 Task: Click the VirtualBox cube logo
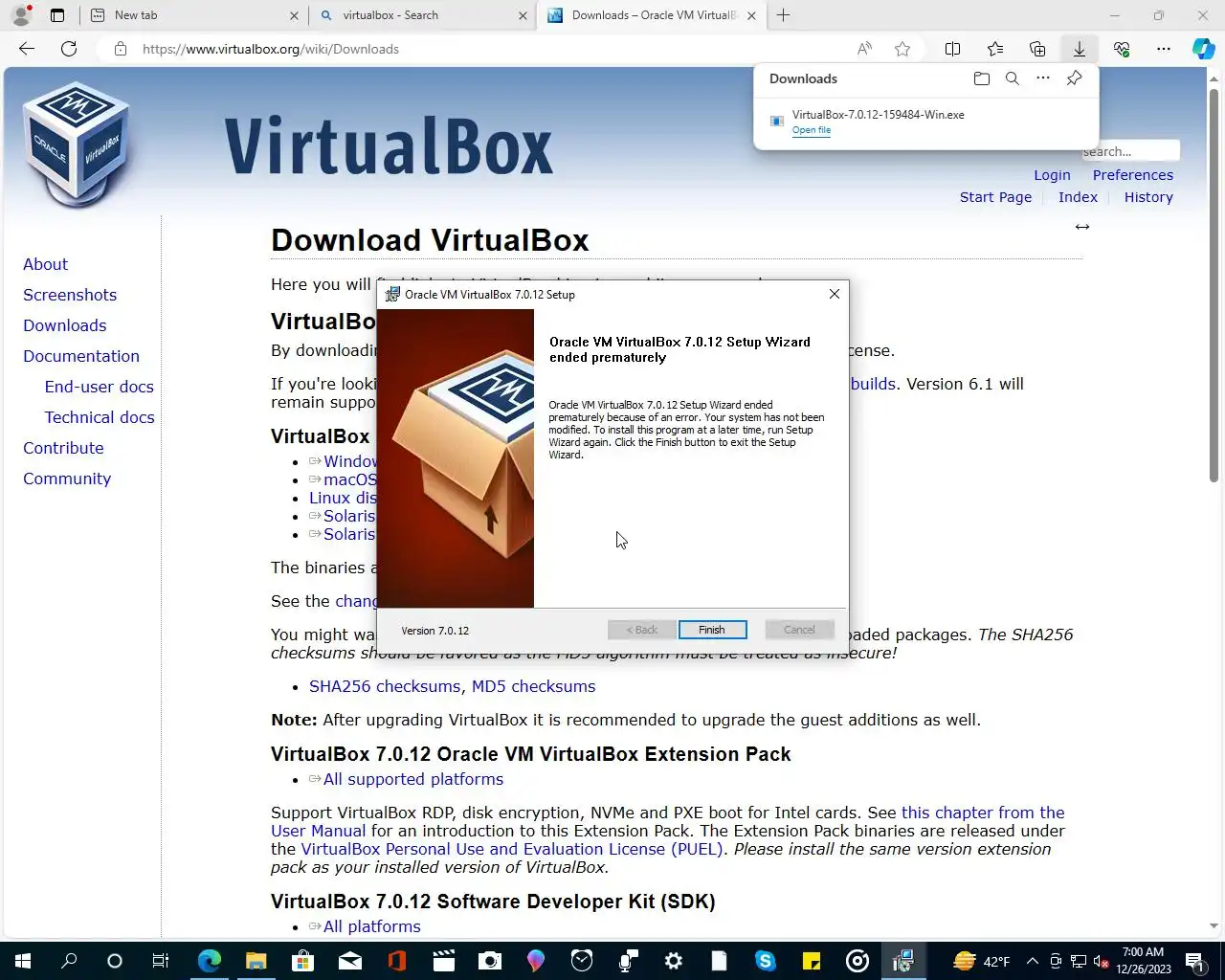77,144
